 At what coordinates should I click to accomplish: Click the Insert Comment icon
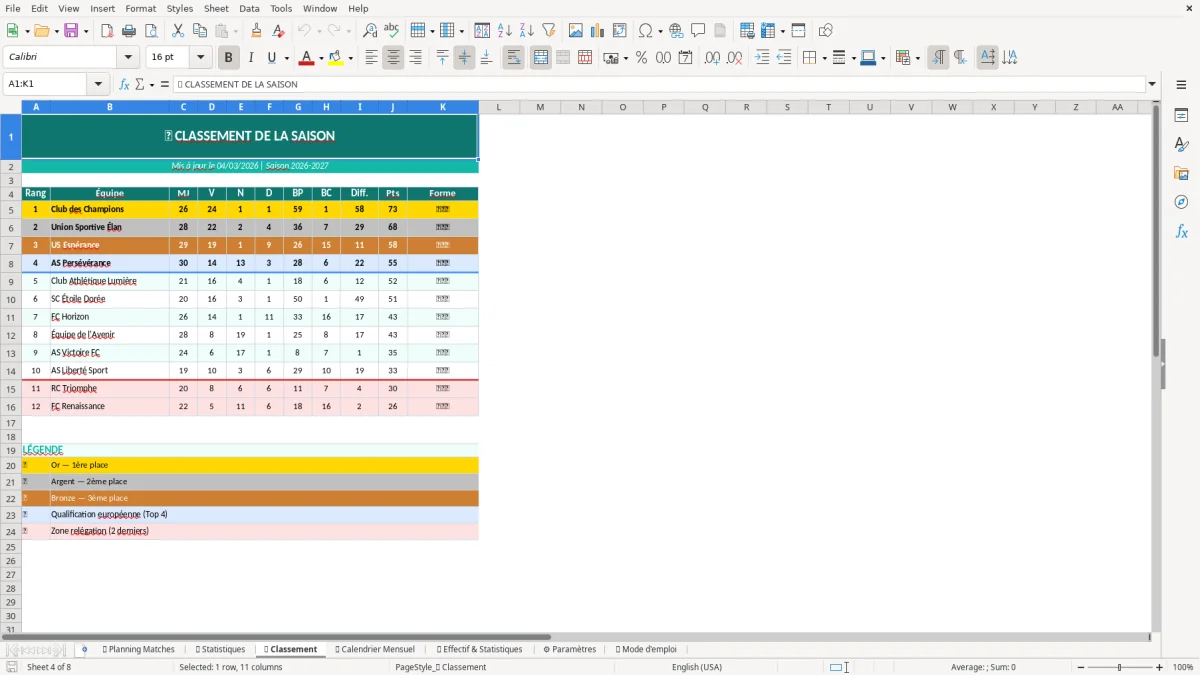tap(698, 31)
